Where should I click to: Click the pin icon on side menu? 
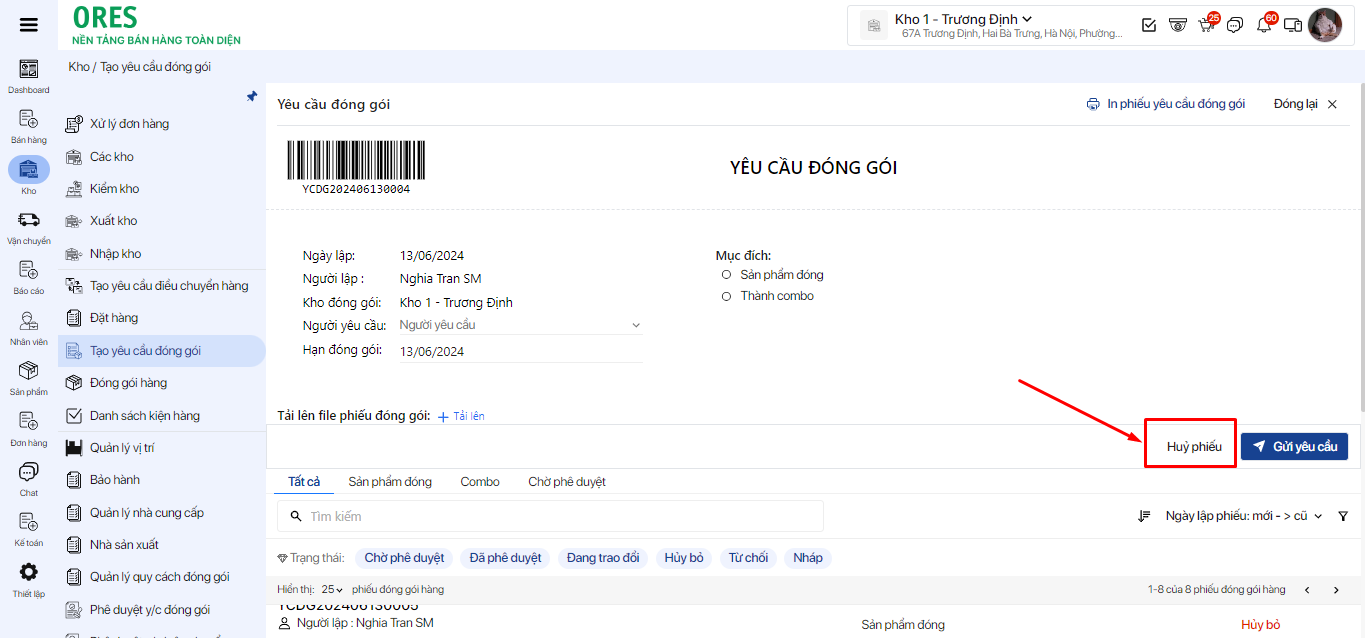[x=252, y=97]
